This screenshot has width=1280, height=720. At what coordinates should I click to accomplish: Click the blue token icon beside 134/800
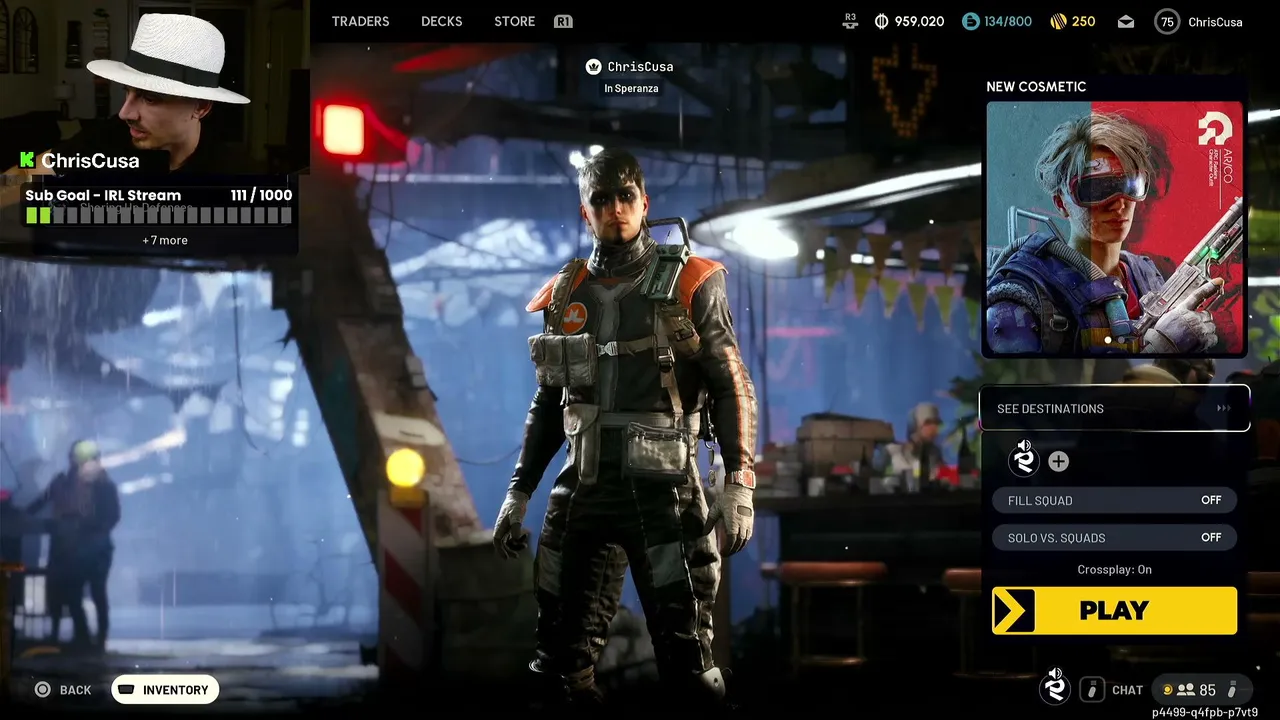click(x=970, y=21)
